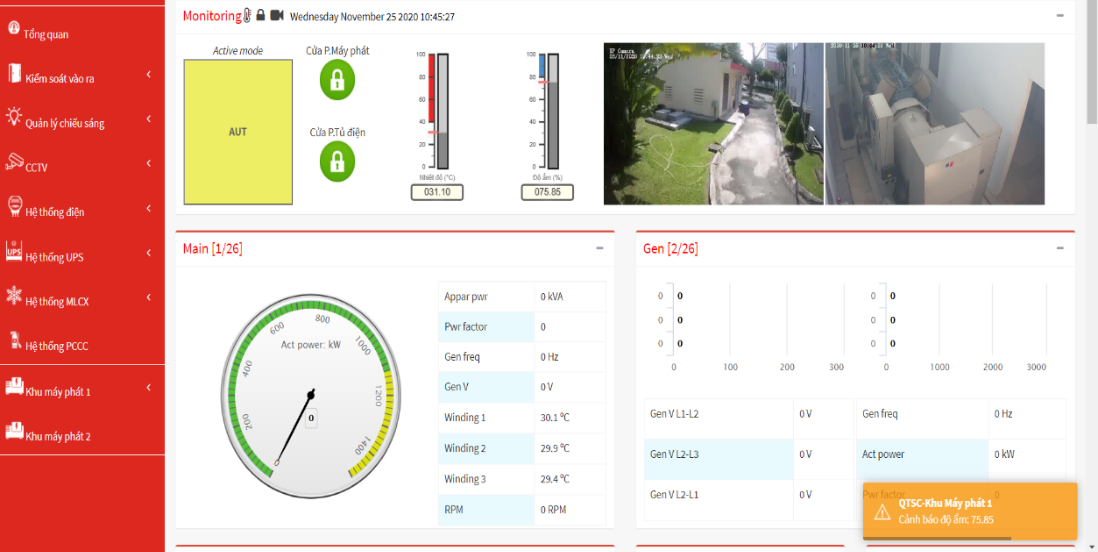Image resolution: width=1098 pixels, height=552 pixels.
Task: Collapse the Main [1/26] panel
Action: (x=600, y=248)
